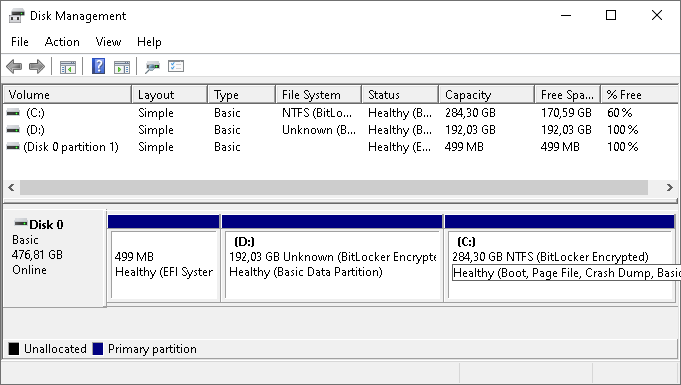This screenshot has width=681, height=385.
Task: Sort by the File System column header
Action: coord(318,95)
